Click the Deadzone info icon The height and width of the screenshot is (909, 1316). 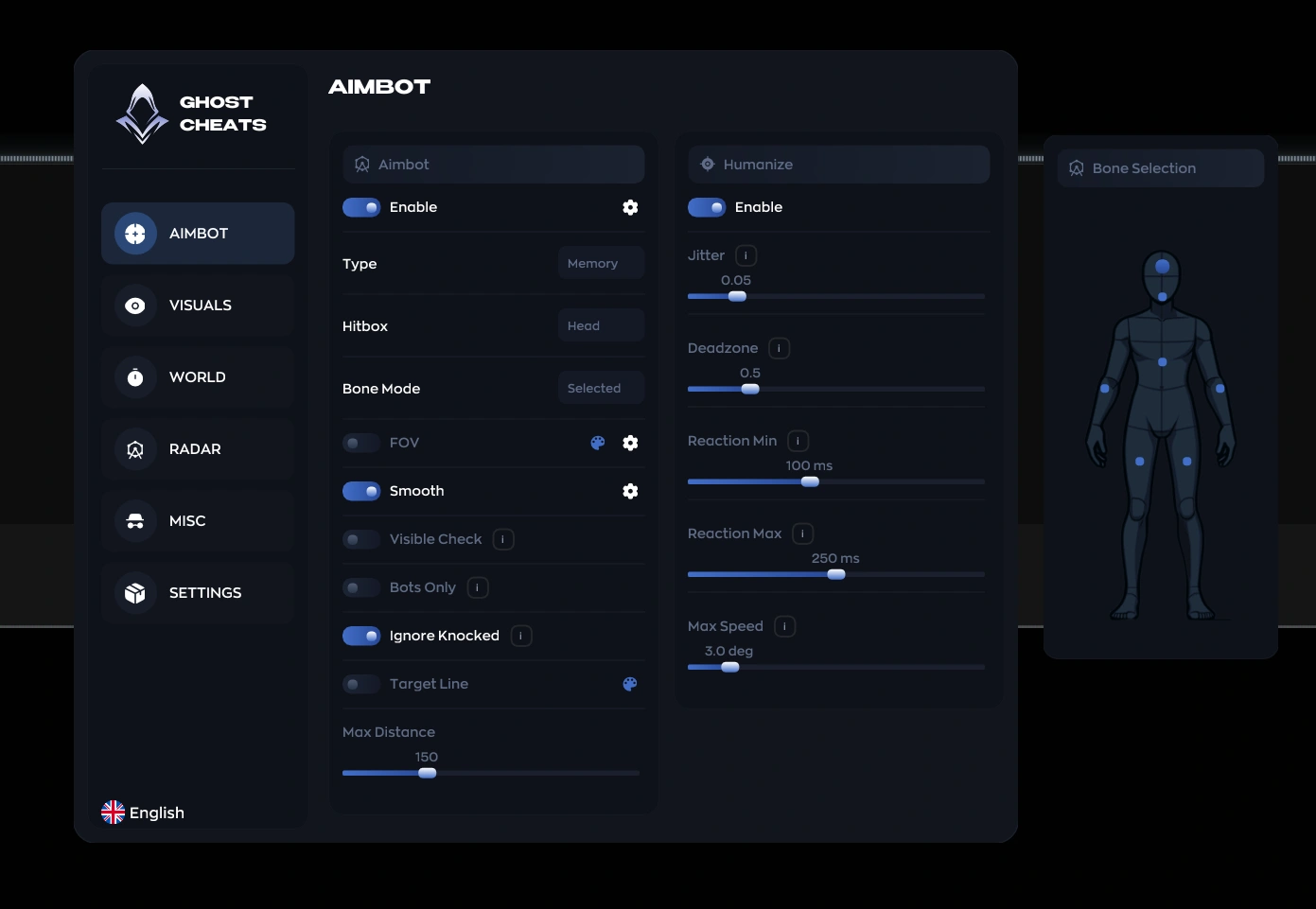(779, 348)
